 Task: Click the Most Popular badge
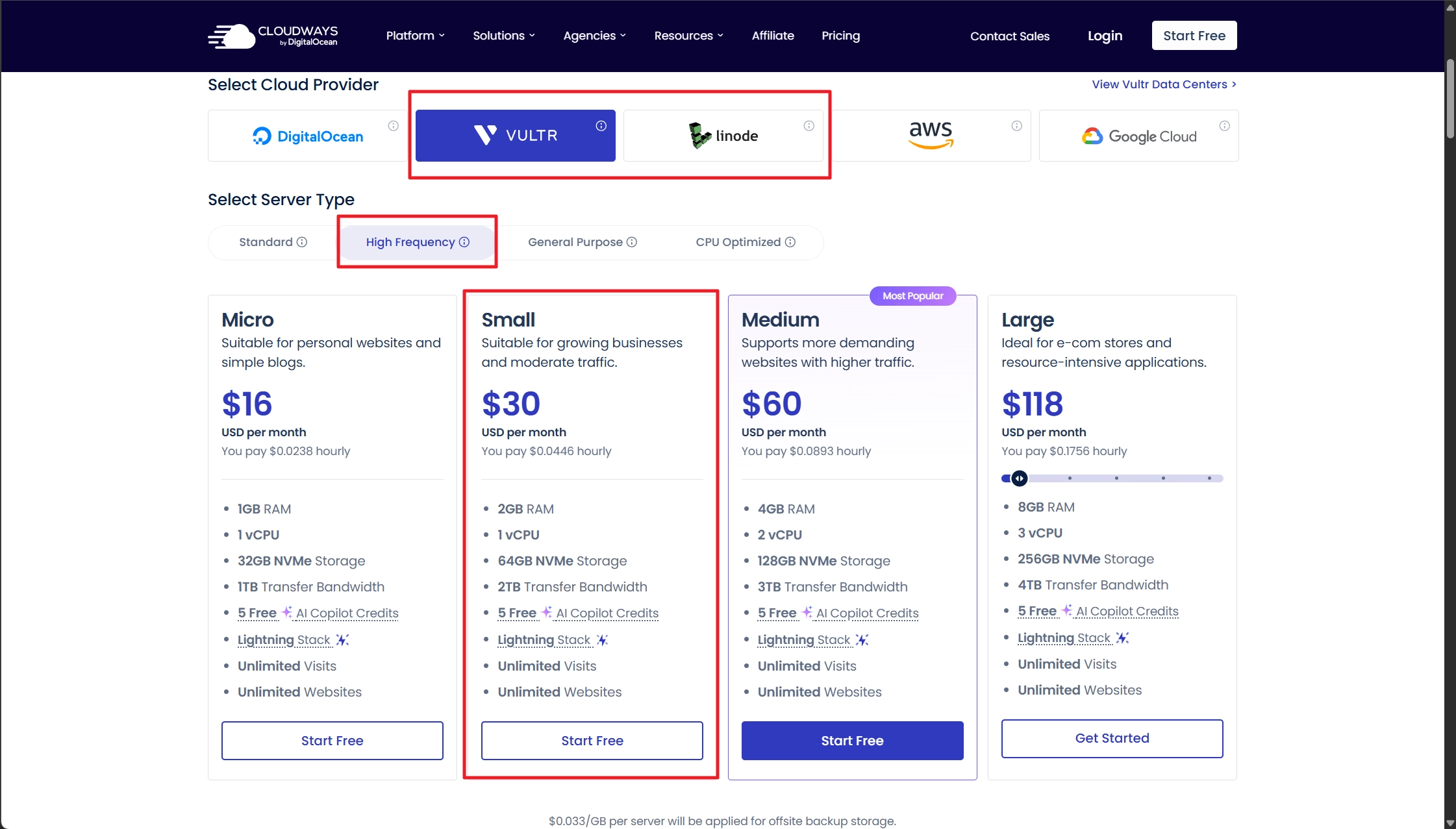click(x=913, y=296)
